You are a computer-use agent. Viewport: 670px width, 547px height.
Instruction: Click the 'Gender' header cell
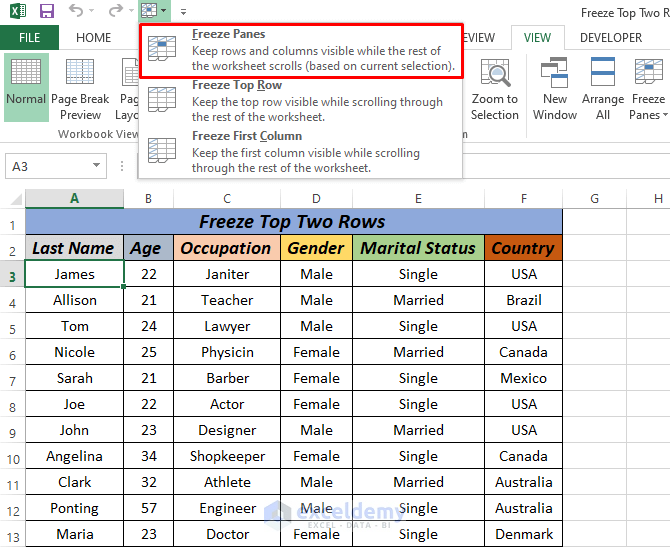pos(316,248)
